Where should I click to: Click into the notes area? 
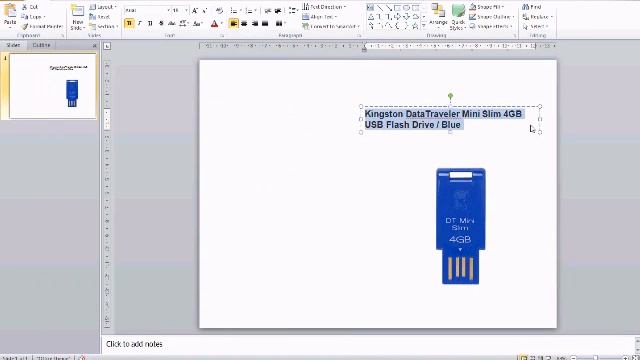369,344
